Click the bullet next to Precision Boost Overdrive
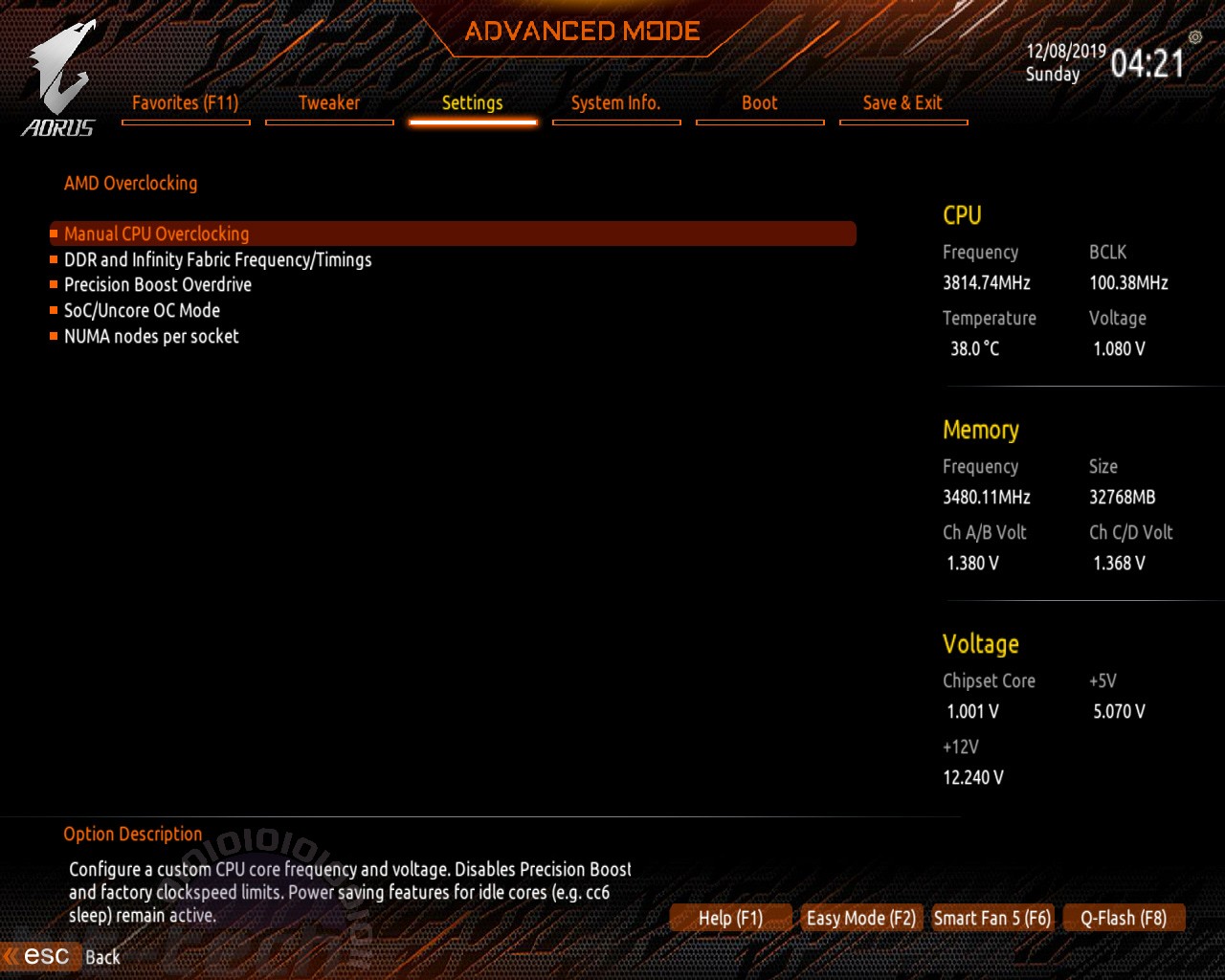Screen dimensions: 1225x980 [55, 284]
